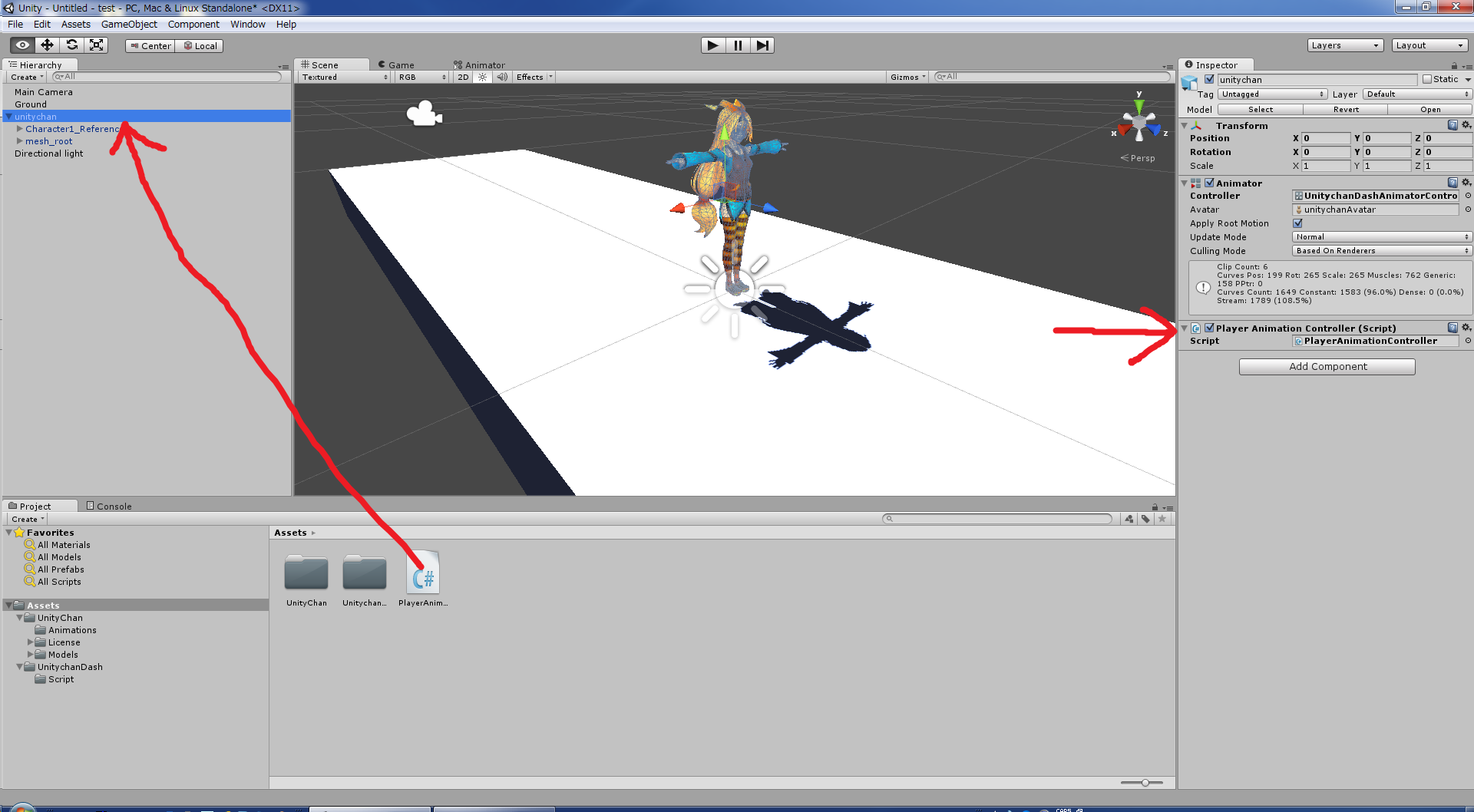The width and height of the screenshot is (1474, 812).
Task: Select the Hand view tool
Action: click(22, 45)
